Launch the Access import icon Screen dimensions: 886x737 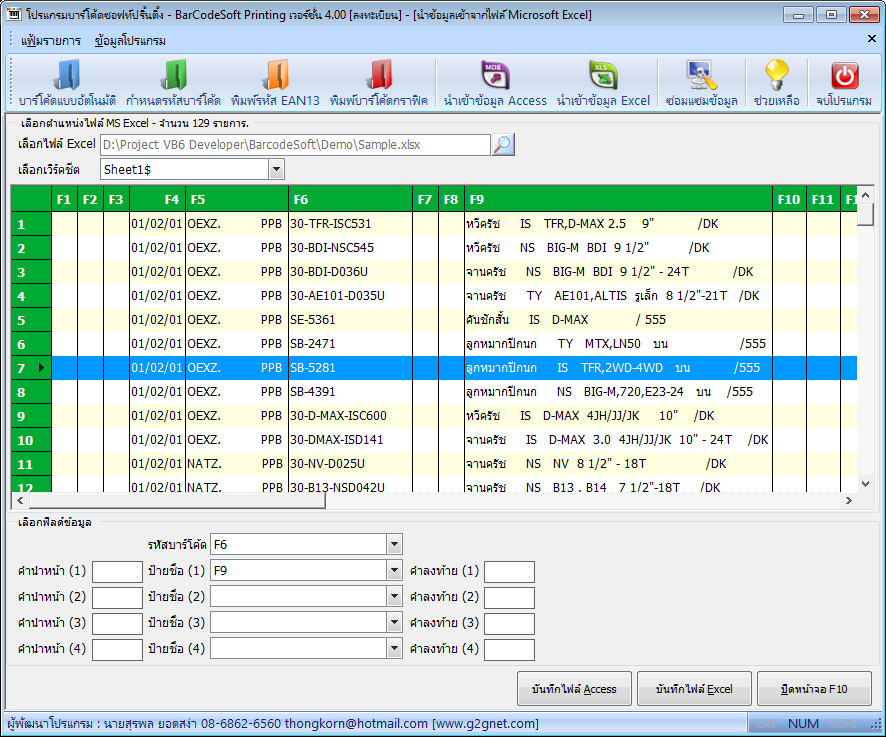pos(495,76)
